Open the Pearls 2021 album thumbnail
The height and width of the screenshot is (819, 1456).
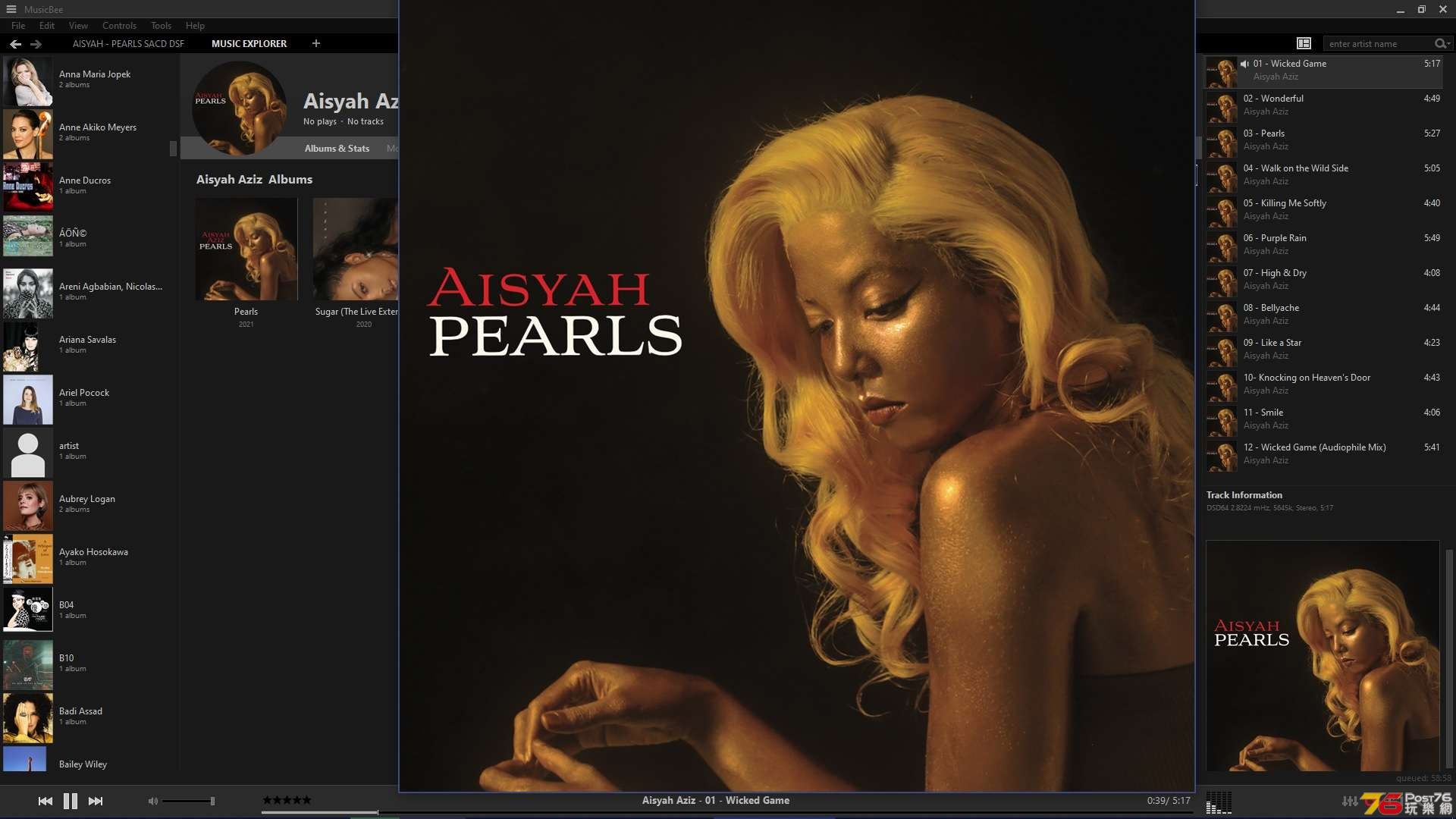[246, 249]
